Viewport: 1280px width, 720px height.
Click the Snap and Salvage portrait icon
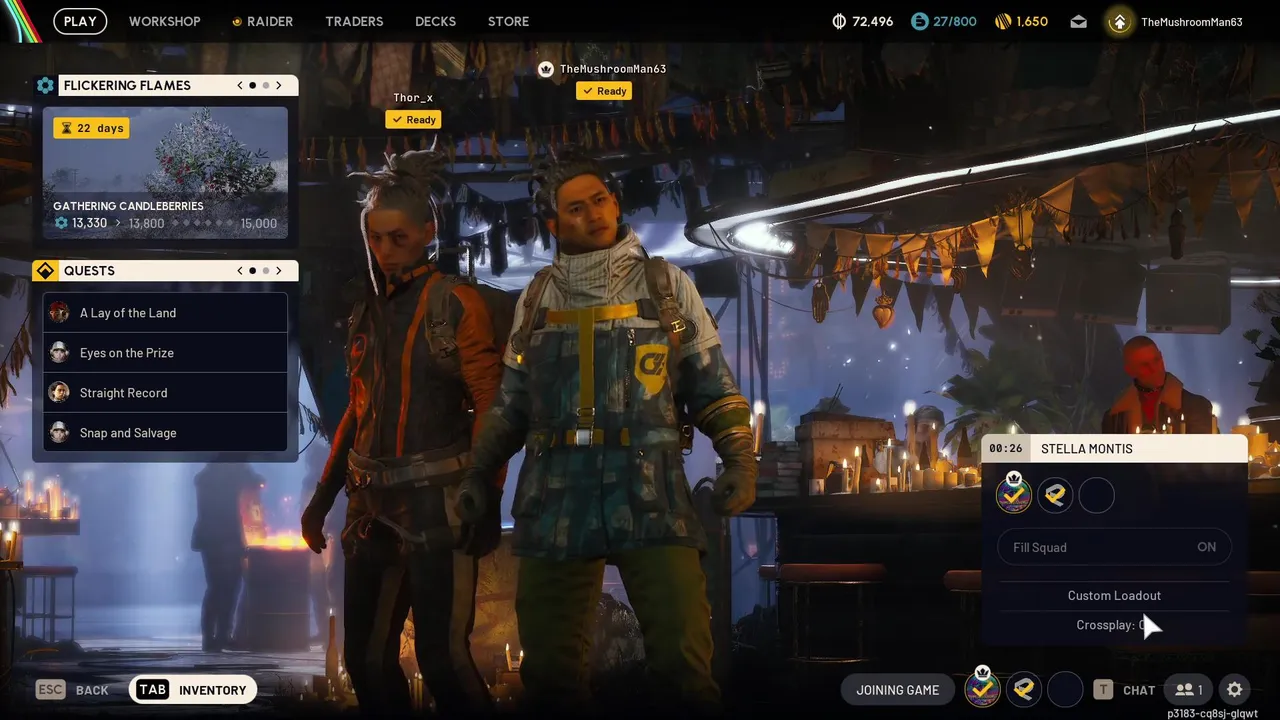click(60, 433)
